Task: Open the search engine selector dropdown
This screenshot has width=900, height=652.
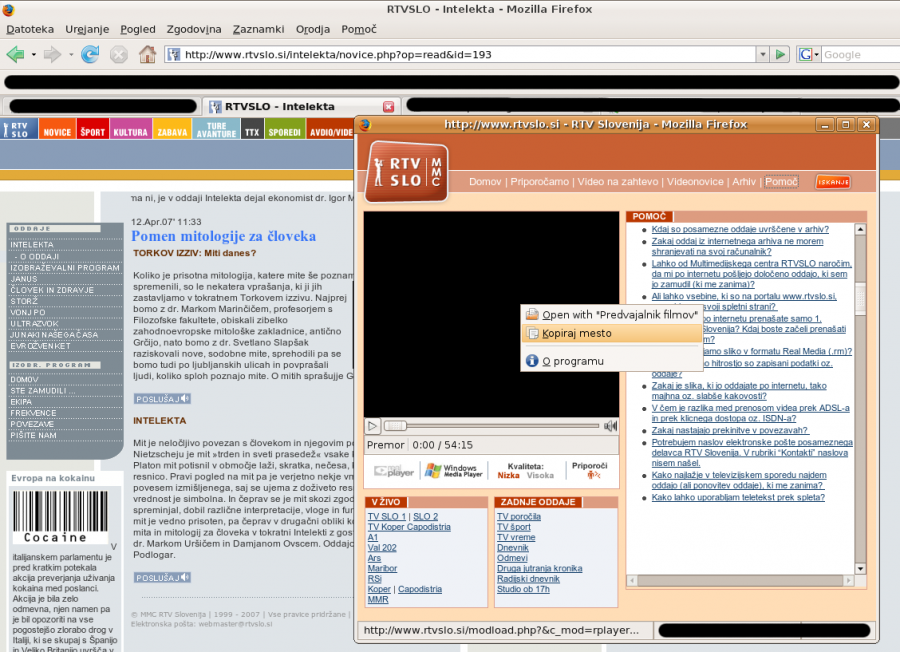Action: pyautogui.click(x=816, y=55)
